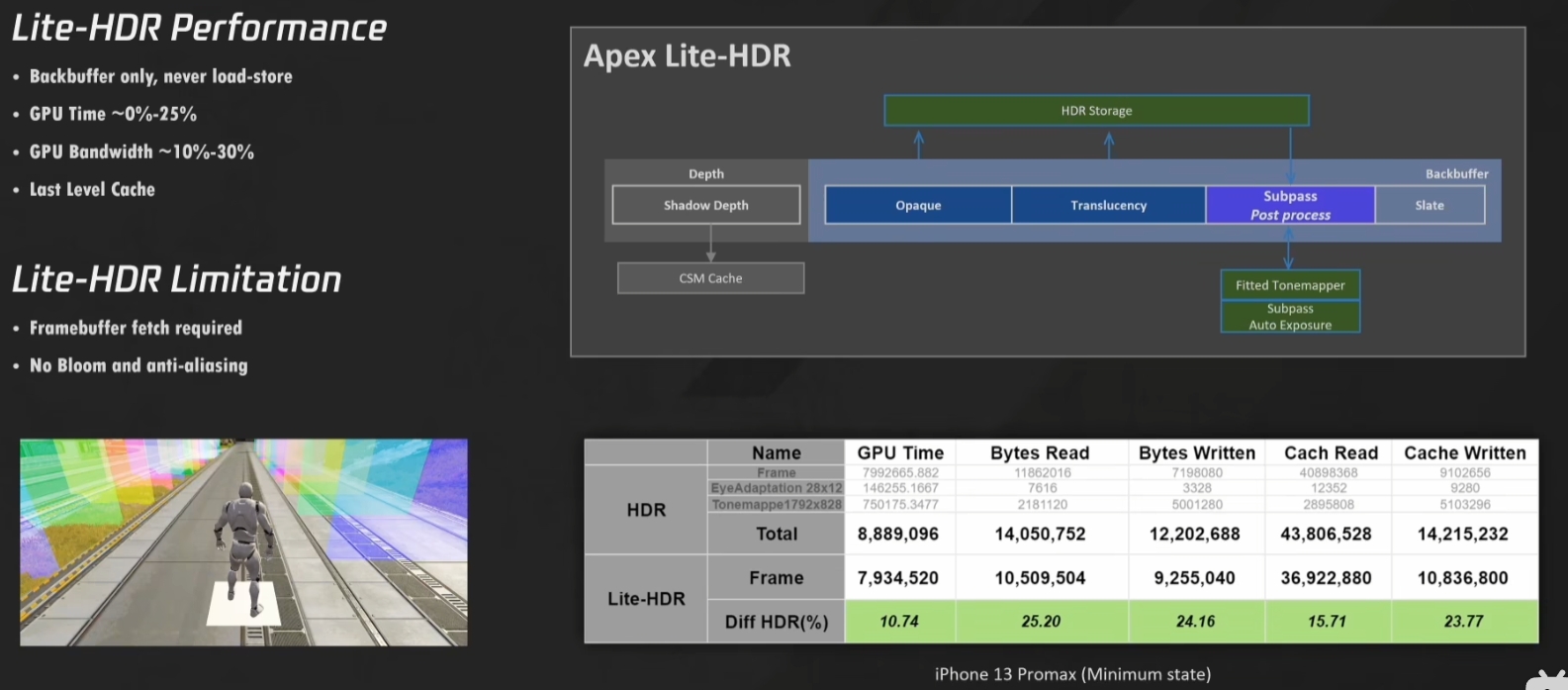The width and height of the screenshot is (1568, 690).
Task: Select the Fitted Tonemapper box
Action: click(1290, 285)
